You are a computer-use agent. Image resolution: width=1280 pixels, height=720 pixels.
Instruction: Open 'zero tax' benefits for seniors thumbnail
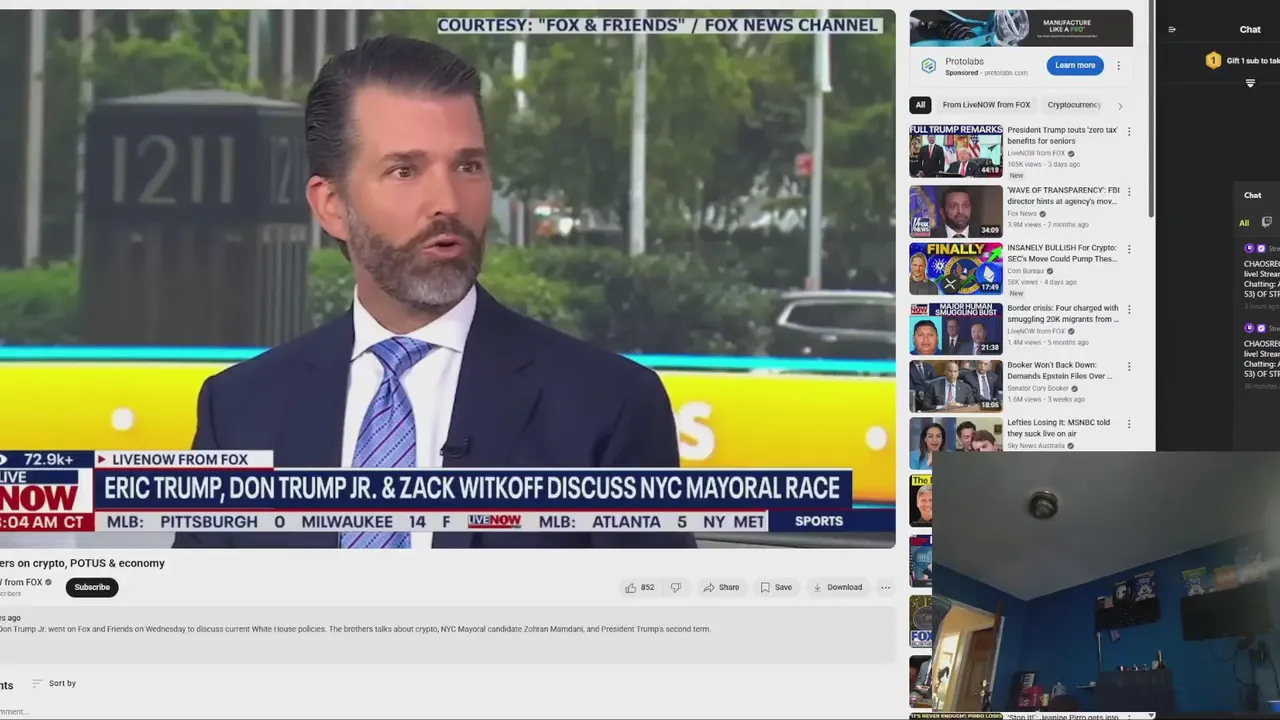[956, 151]
